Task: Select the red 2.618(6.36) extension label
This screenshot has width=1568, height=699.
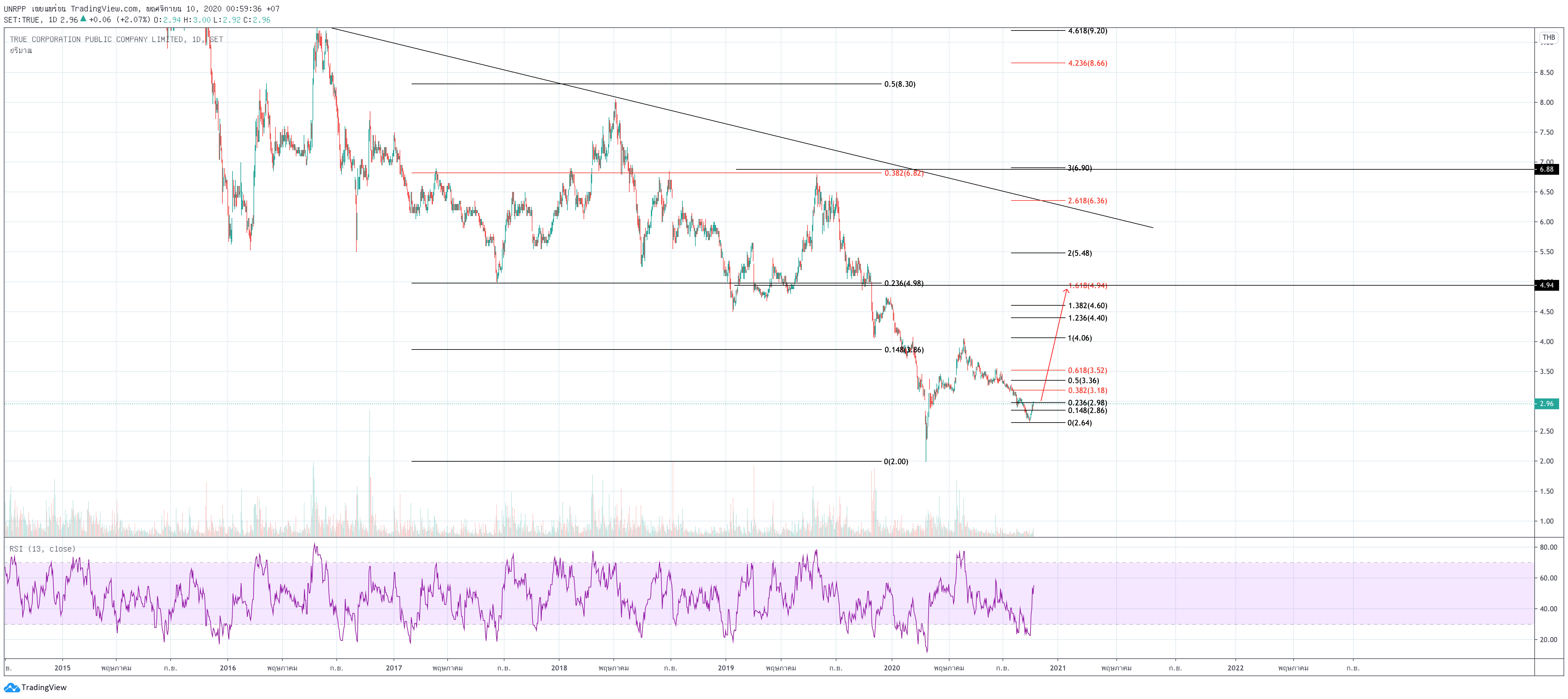Action: pyautogui.click(x=1087, y=201)
